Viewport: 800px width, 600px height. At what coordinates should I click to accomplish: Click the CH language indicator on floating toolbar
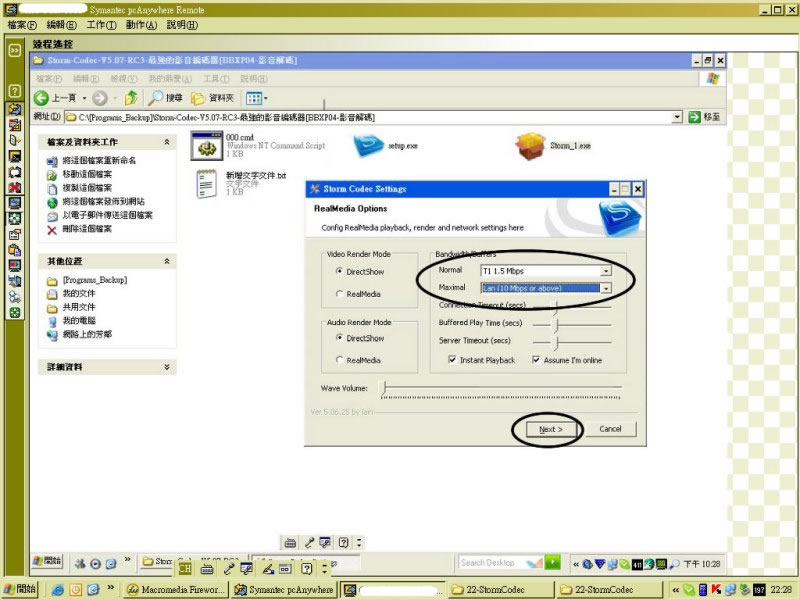click(x=185, y=568)
